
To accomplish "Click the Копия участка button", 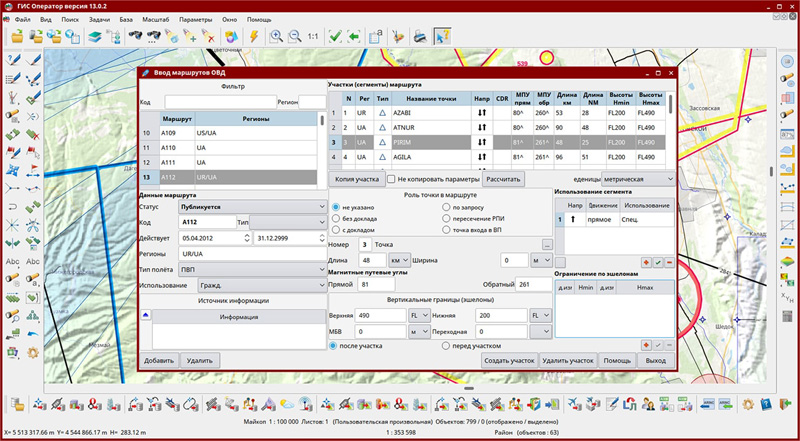I will (x=357, y=180).
